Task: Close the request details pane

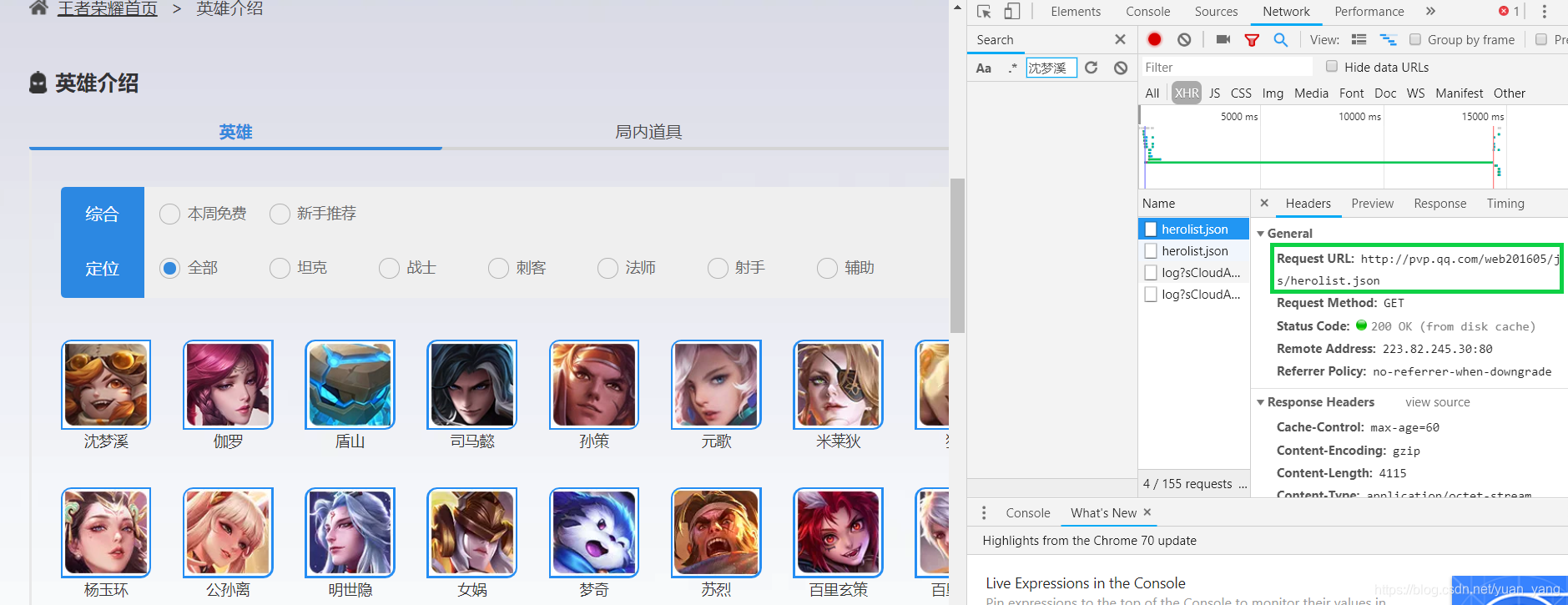Action: pos(1264,203)
